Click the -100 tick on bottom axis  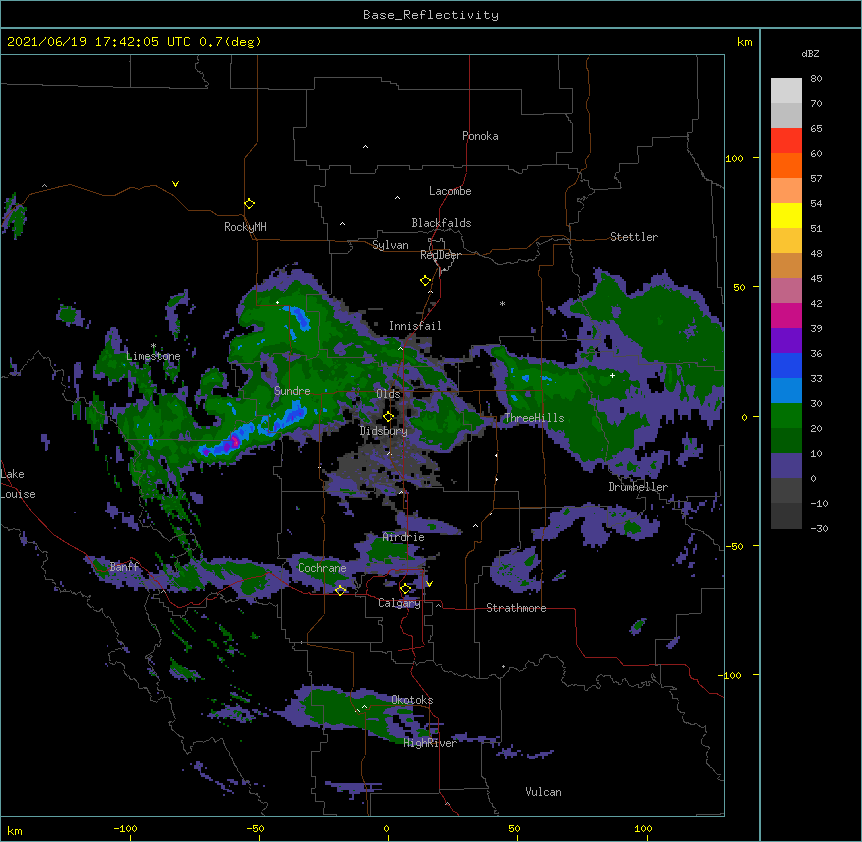point(125,829)
